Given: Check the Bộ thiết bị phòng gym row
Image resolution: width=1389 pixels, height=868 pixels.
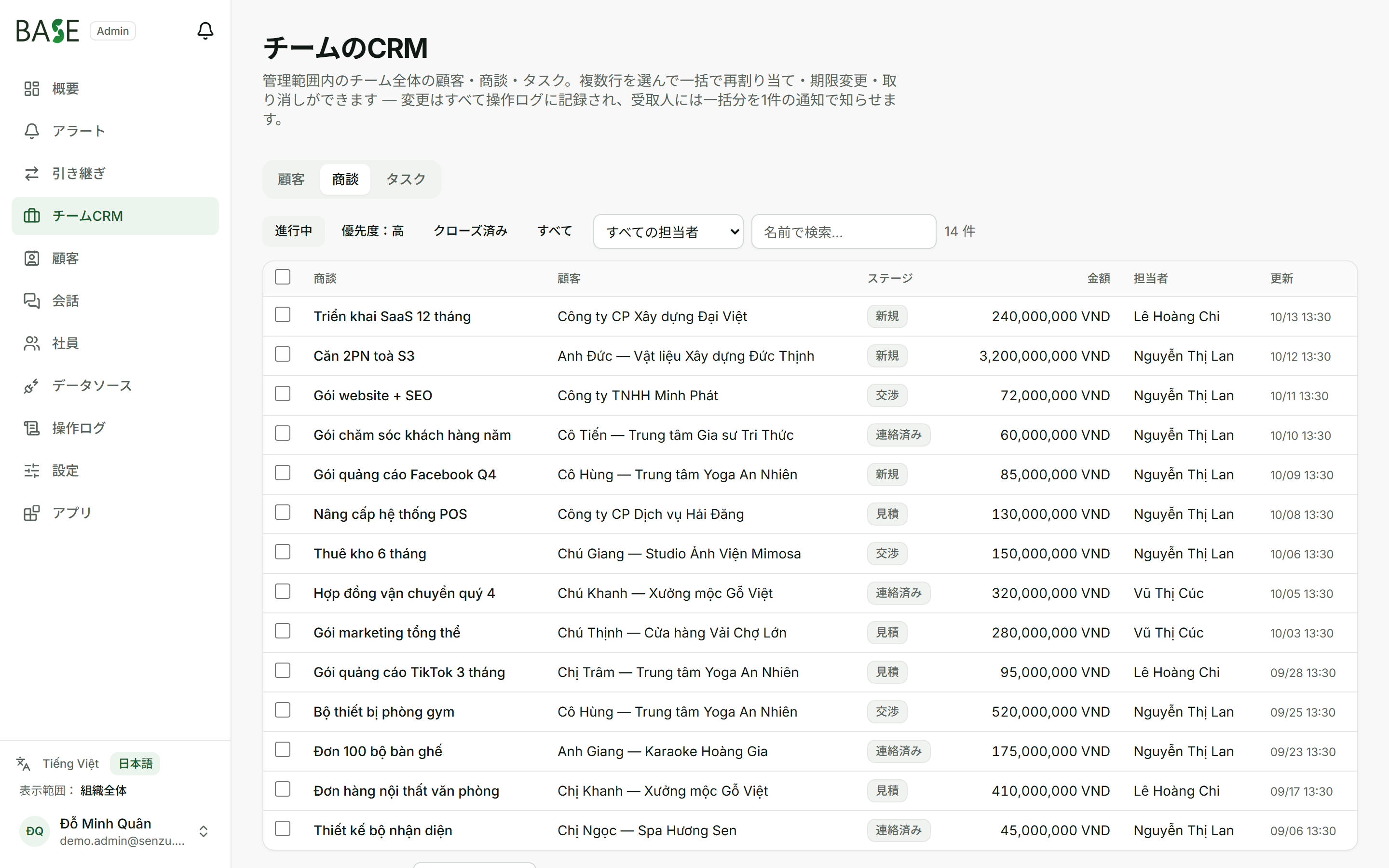Looking at the screenshot, I should (x=283, y=710).
